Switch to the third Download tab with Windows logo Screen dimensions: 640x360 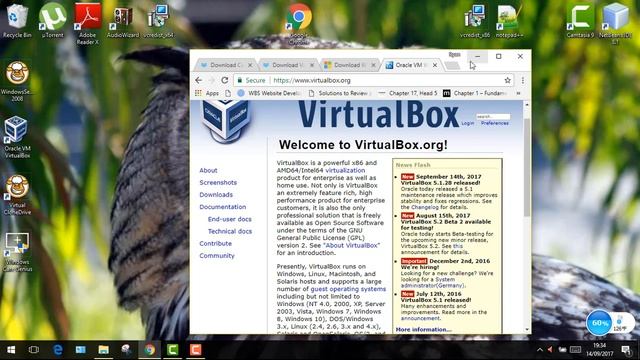(x=349, y=65)
